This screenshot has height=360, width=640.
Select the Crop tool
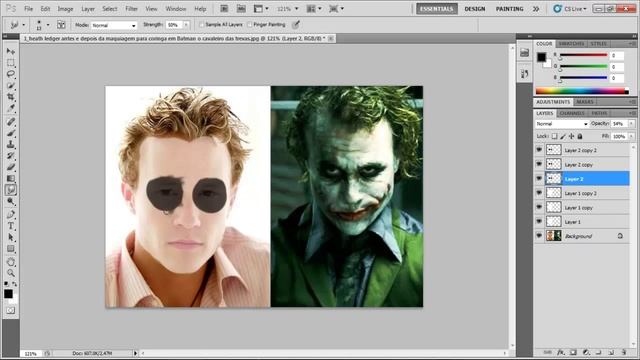(11, 97)
